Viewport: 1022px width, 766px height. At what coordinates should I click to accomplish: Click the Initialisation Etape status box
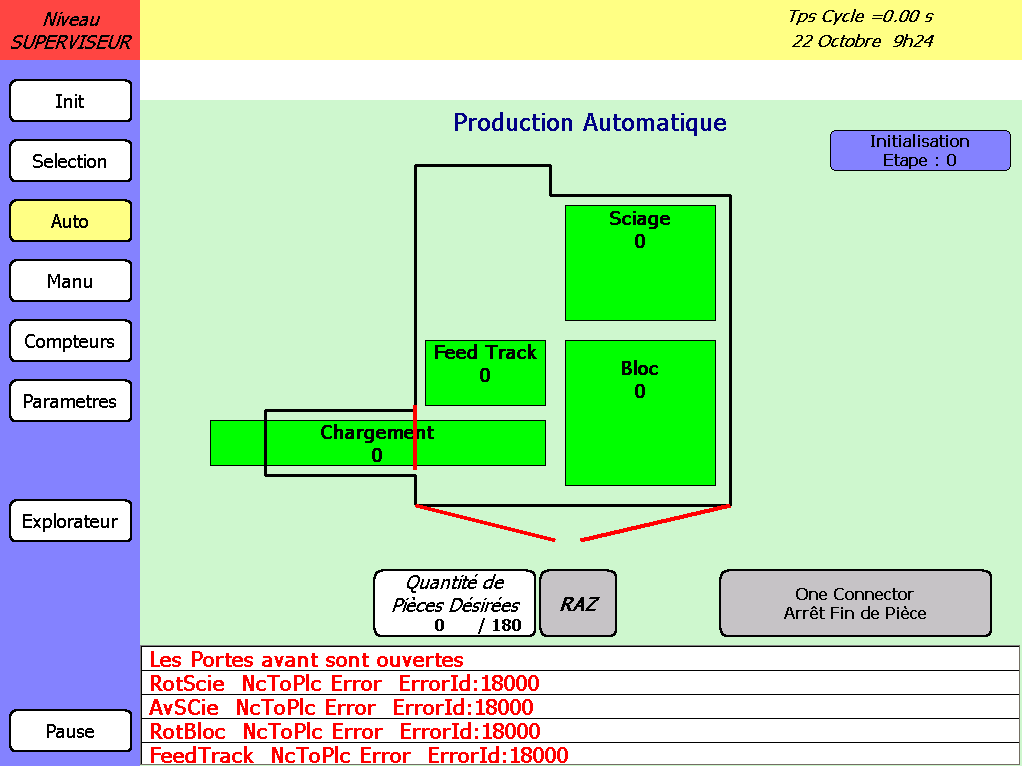point(920,151)
